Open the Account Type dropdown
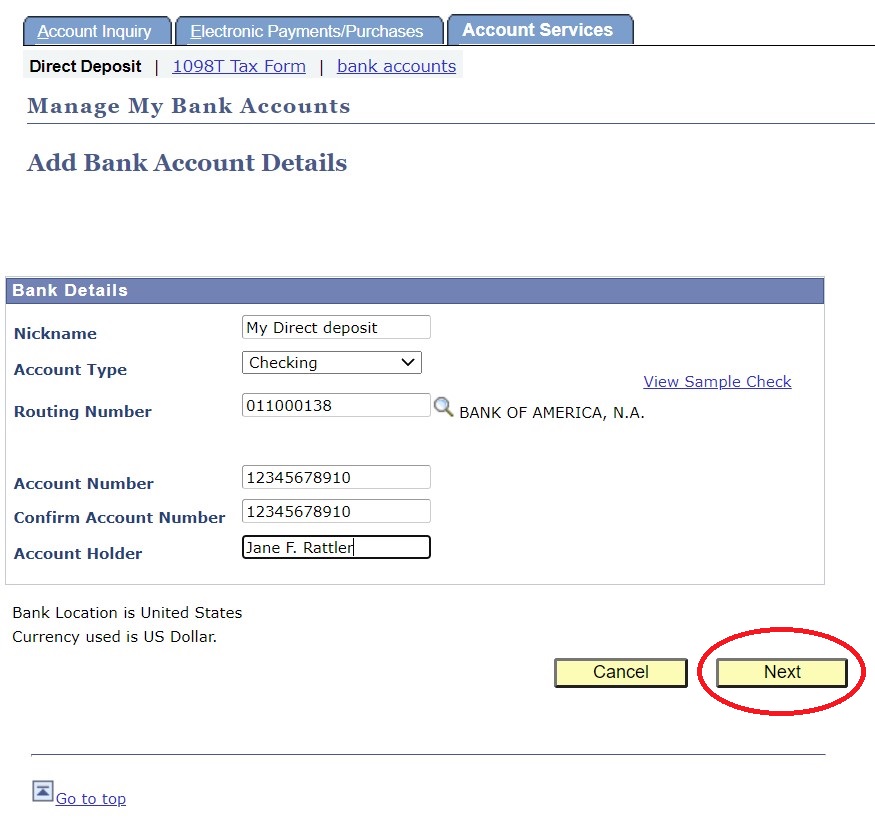The width and height of the screenshot is (875, 820). click(x=331, y=362)
